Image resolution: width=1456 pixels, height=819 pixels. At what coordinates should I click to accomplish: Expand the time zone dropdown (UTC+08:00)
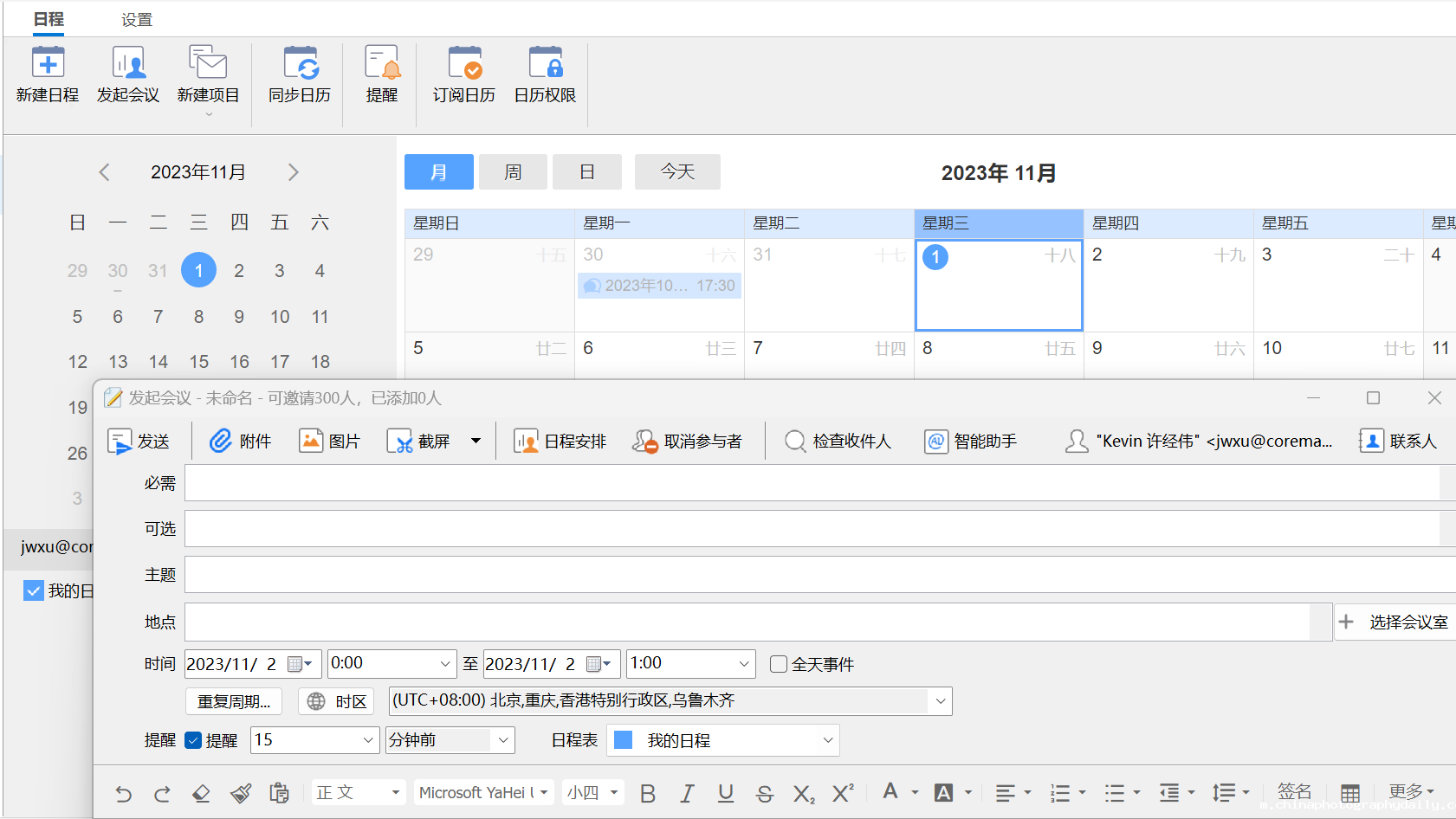[x=940, y=701]
